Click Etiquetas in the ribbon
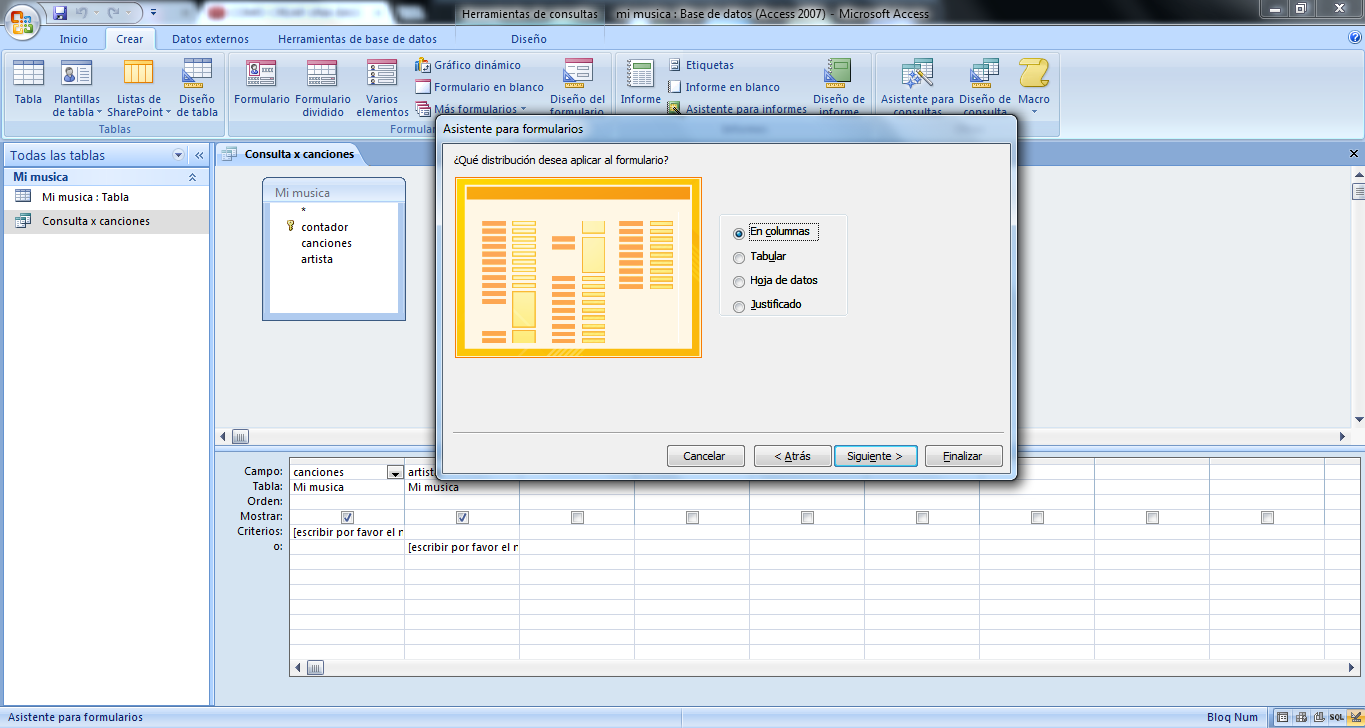Viewport: 1365px width, 728px height. pos(700,65)
